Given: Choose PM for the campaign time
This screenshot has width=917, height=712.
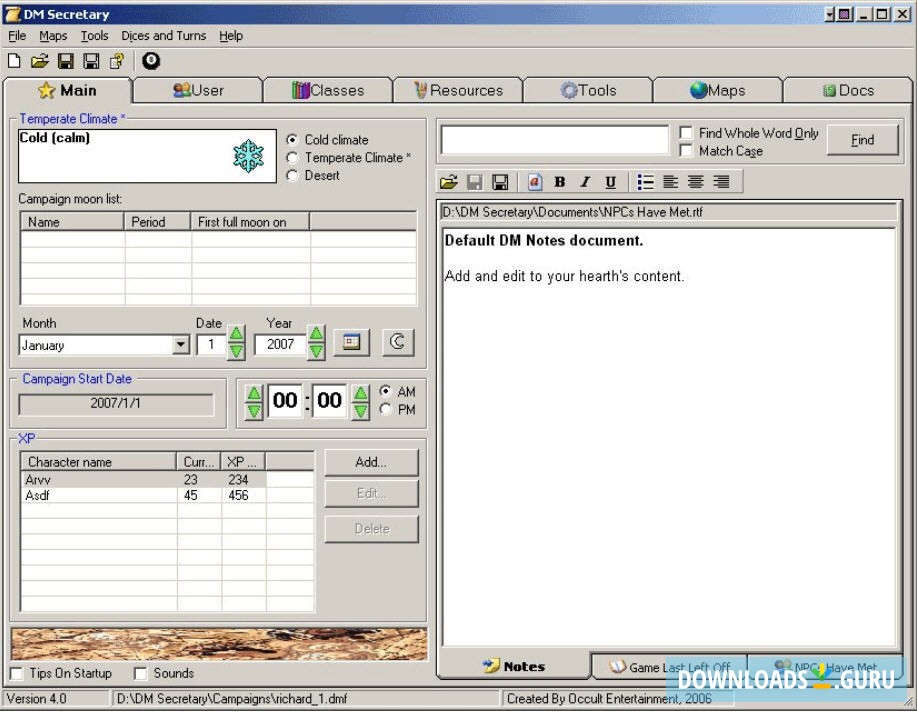Looking at the screenshot, I should pos(397,410).
